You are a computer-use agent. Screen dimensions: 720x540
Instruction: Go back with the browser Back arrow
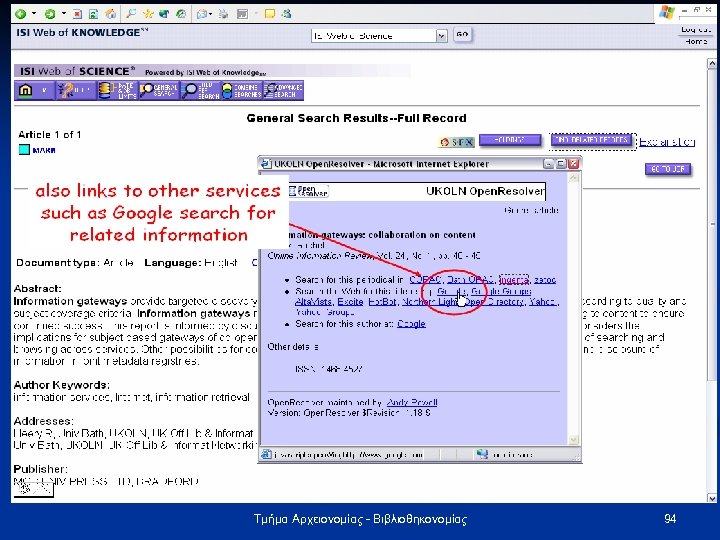point(20,14)
